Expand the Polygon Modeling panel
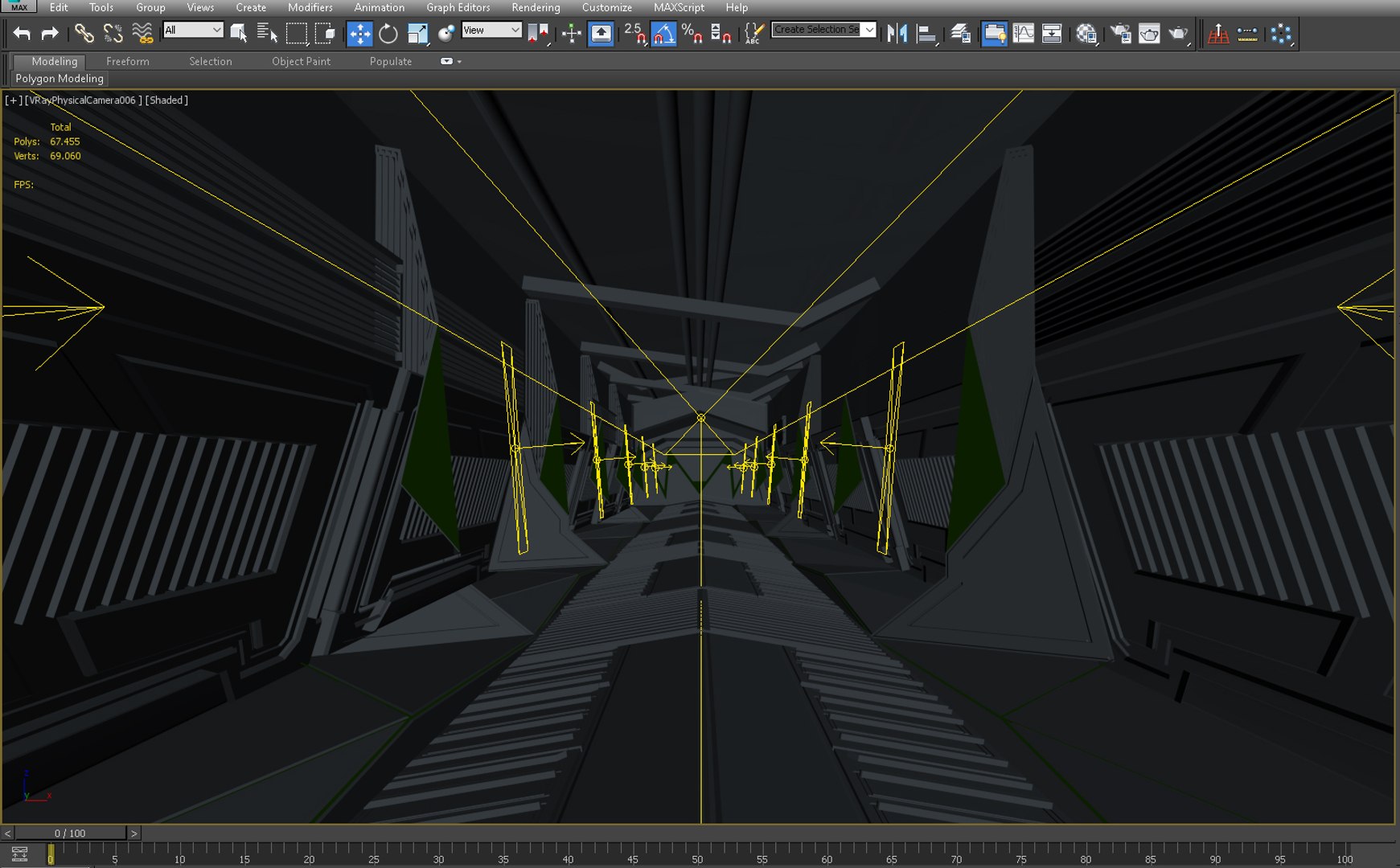 (x=60, y=78)
